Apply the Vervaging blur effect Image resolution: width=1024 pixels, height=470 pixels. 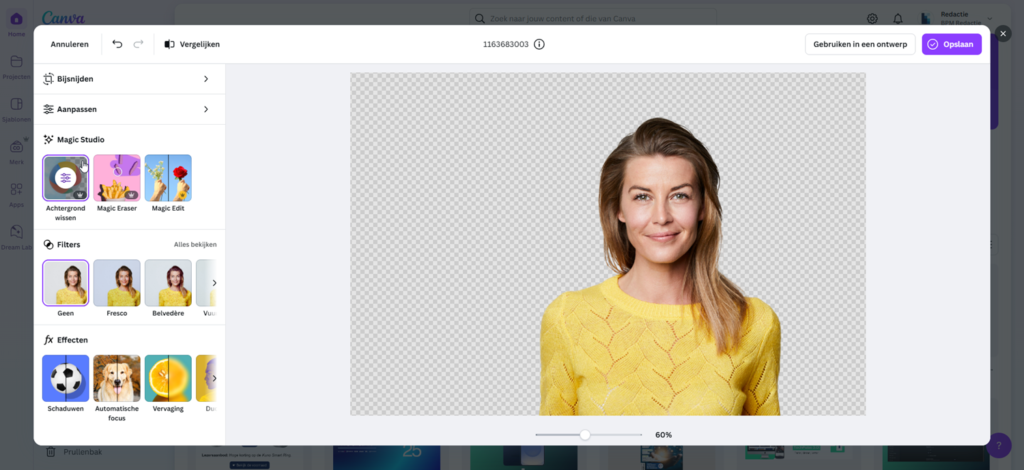(168, 378)
